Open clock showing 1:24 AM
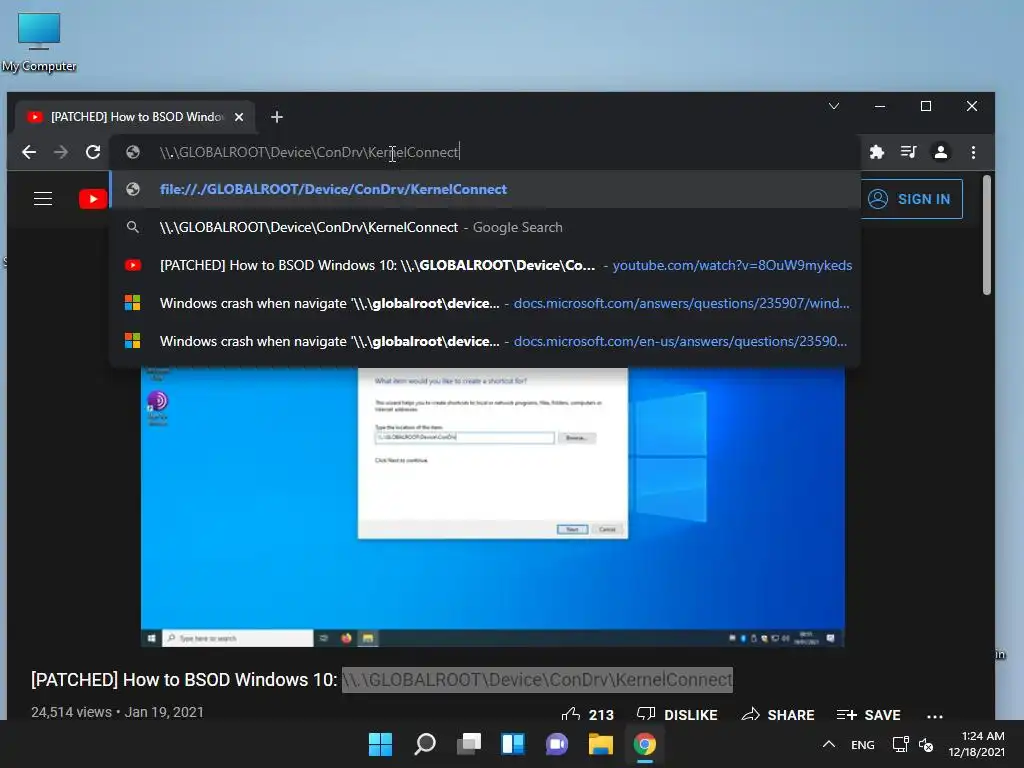 pos(976,744)
